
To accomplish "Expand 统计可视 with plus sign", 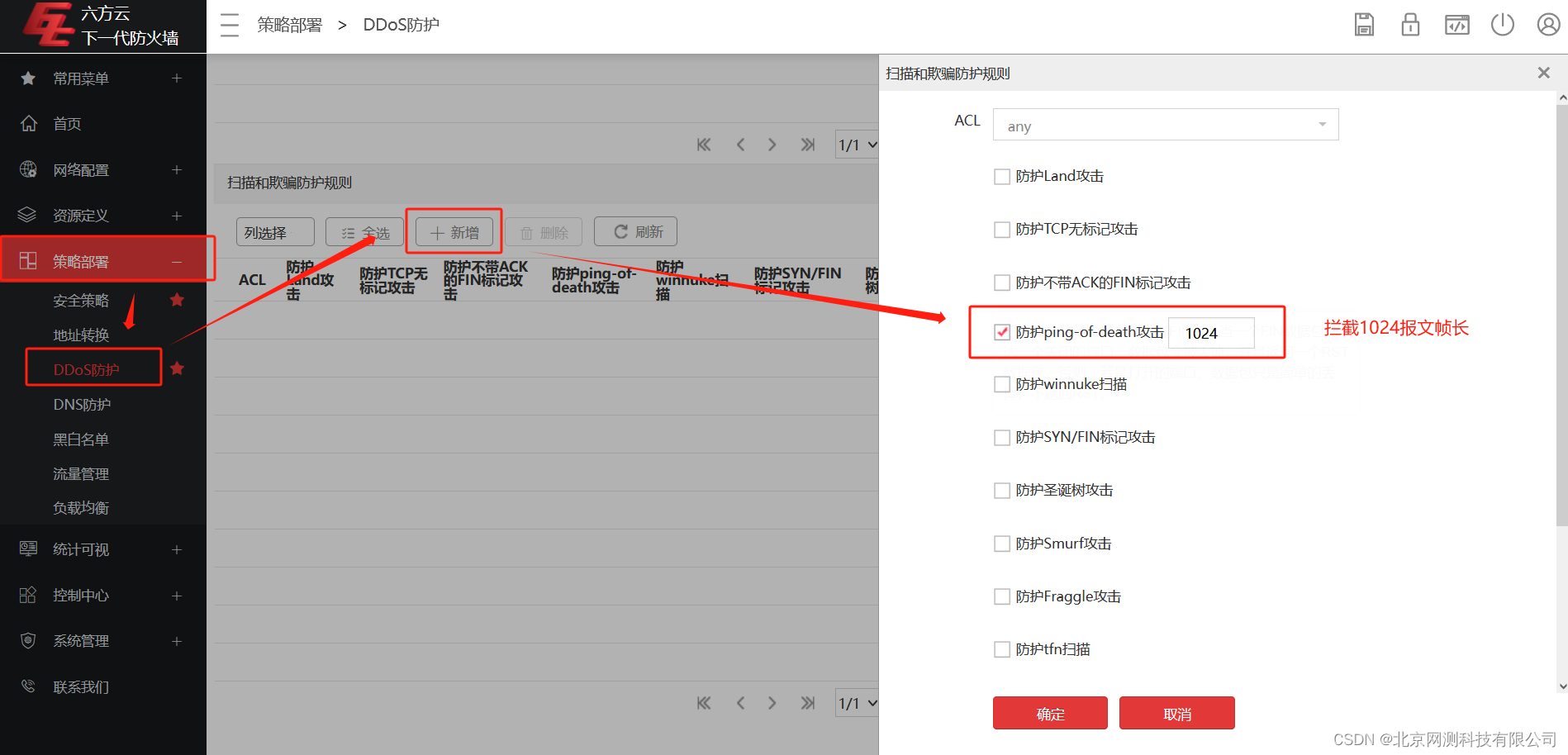I will point(177,549).
